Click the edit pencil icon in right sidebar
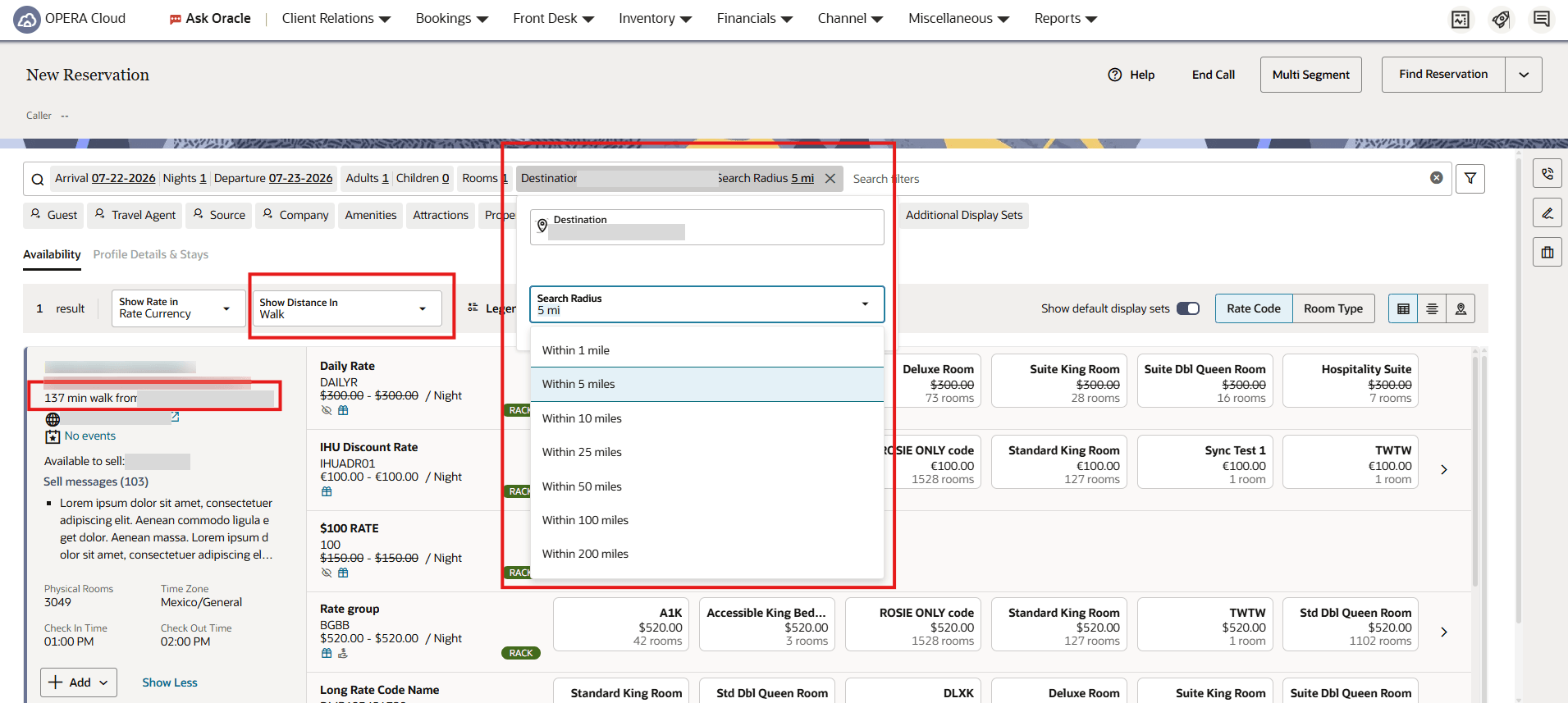 (1547, 213)
